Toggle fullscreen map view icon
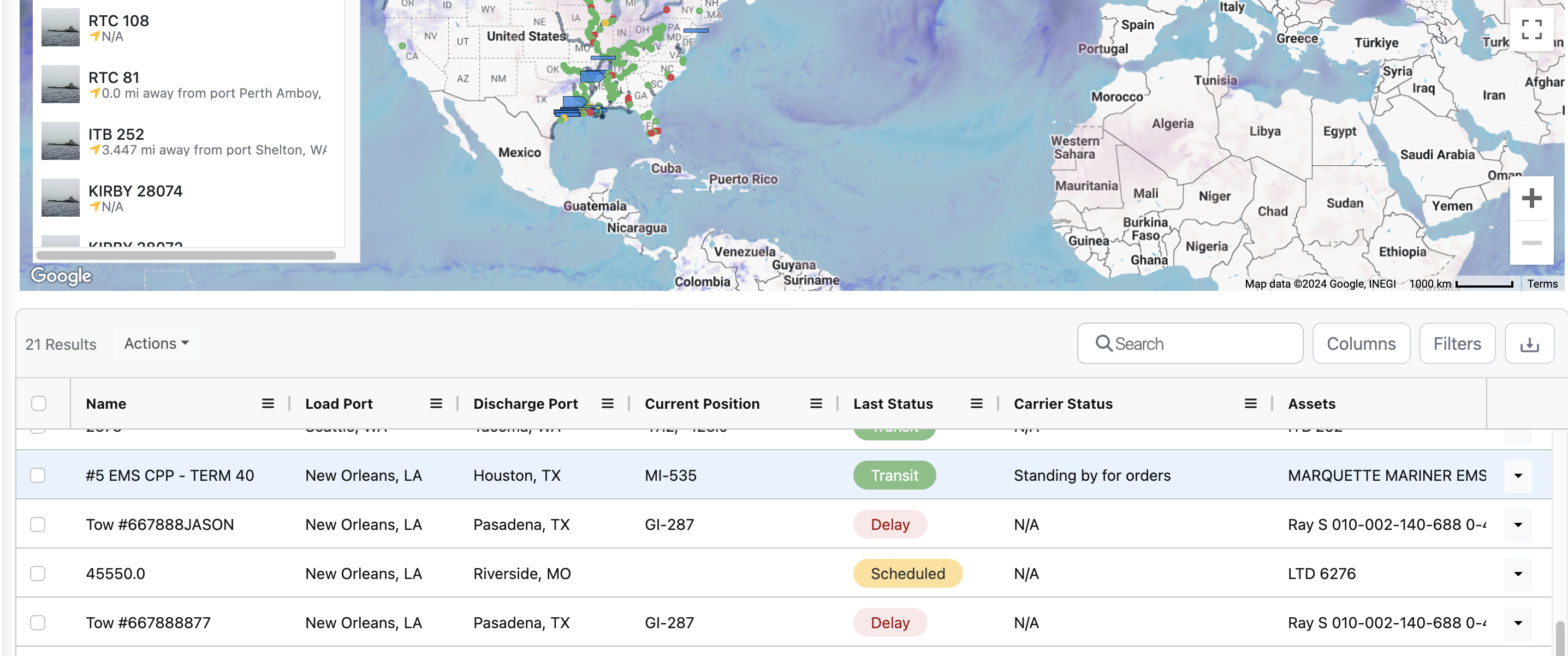 (x=1531, y=29)
